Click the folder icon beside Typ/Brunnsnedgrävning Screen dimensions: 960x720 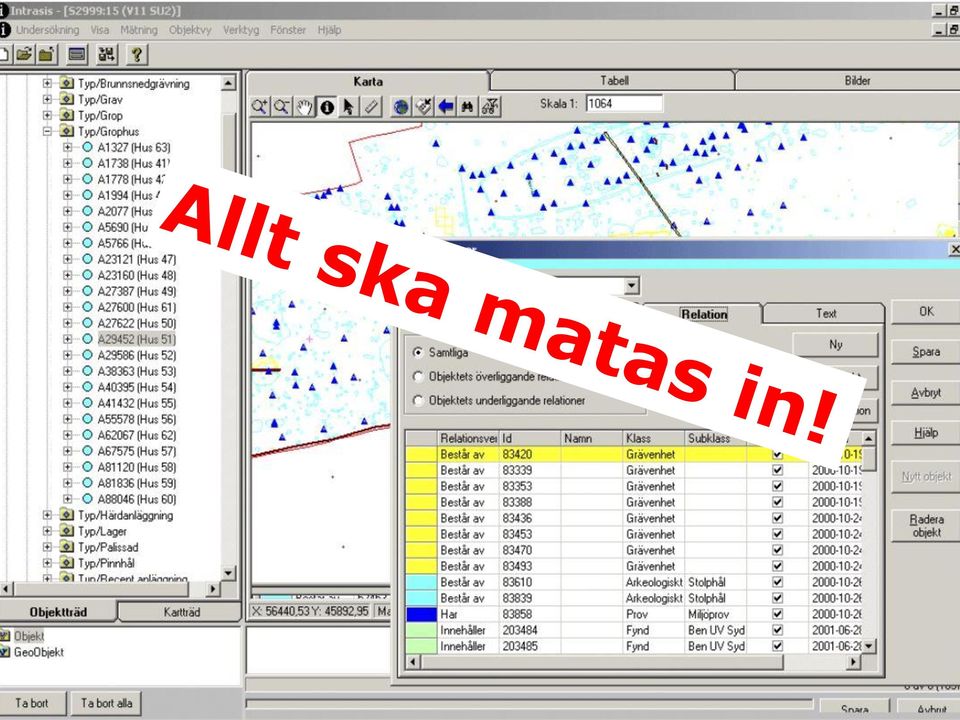click(x=67, y=83)
